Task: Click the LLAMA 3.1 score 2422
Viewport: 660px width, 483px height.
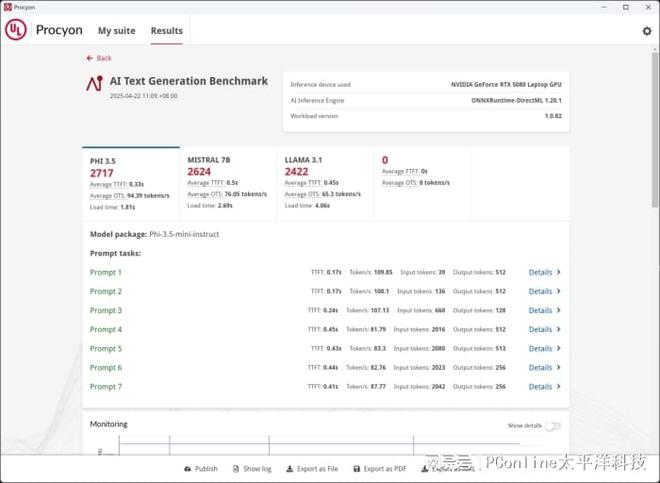Action: pos(296,172)
